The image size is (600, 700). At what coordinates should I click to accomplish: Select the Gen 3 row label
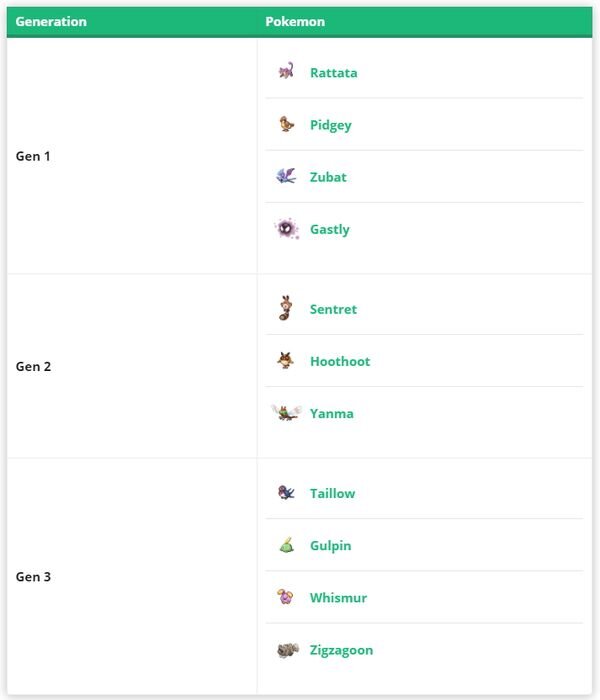coord(33,577)
